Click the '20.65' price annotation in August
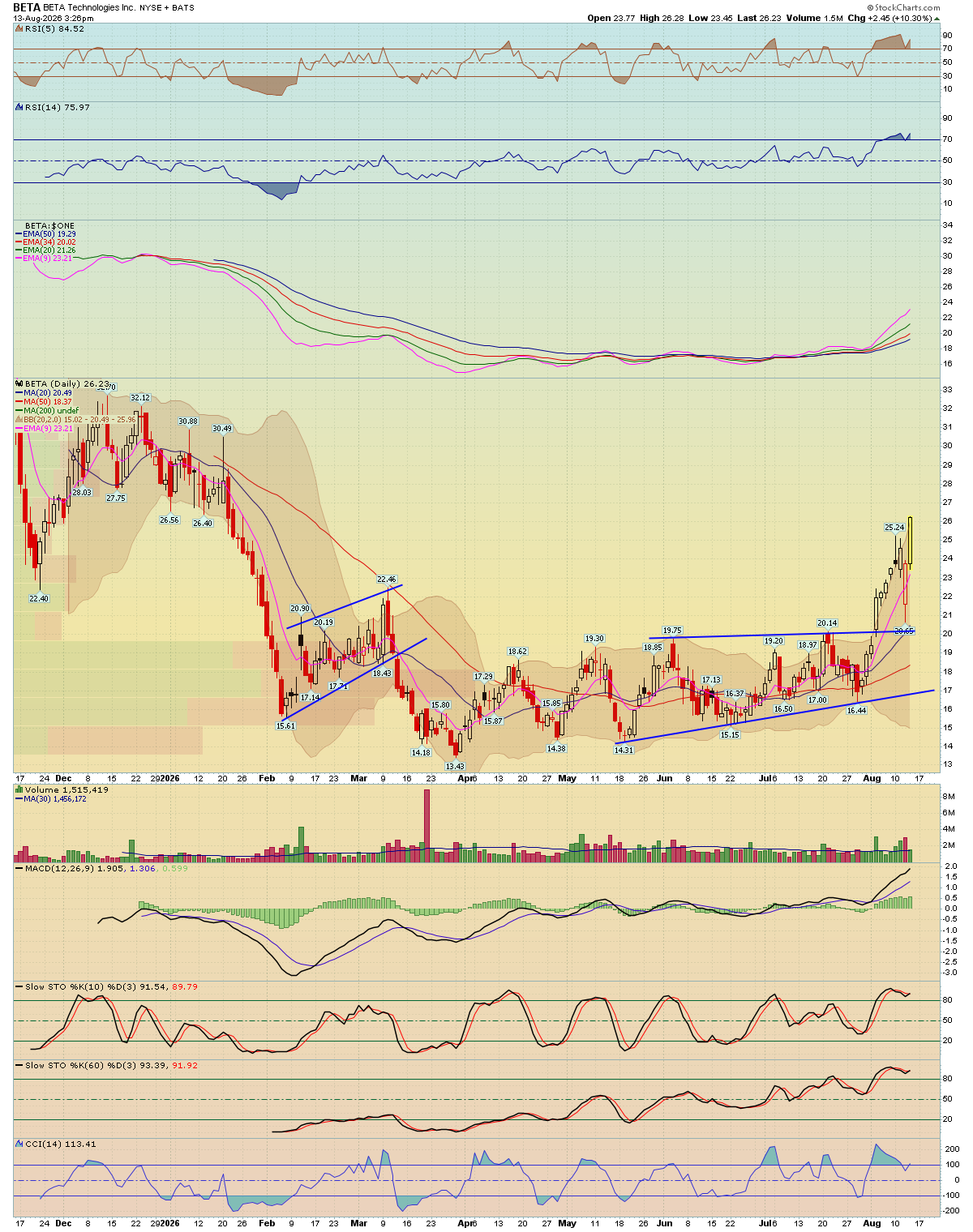973x1232 pixels. point(904,630)
